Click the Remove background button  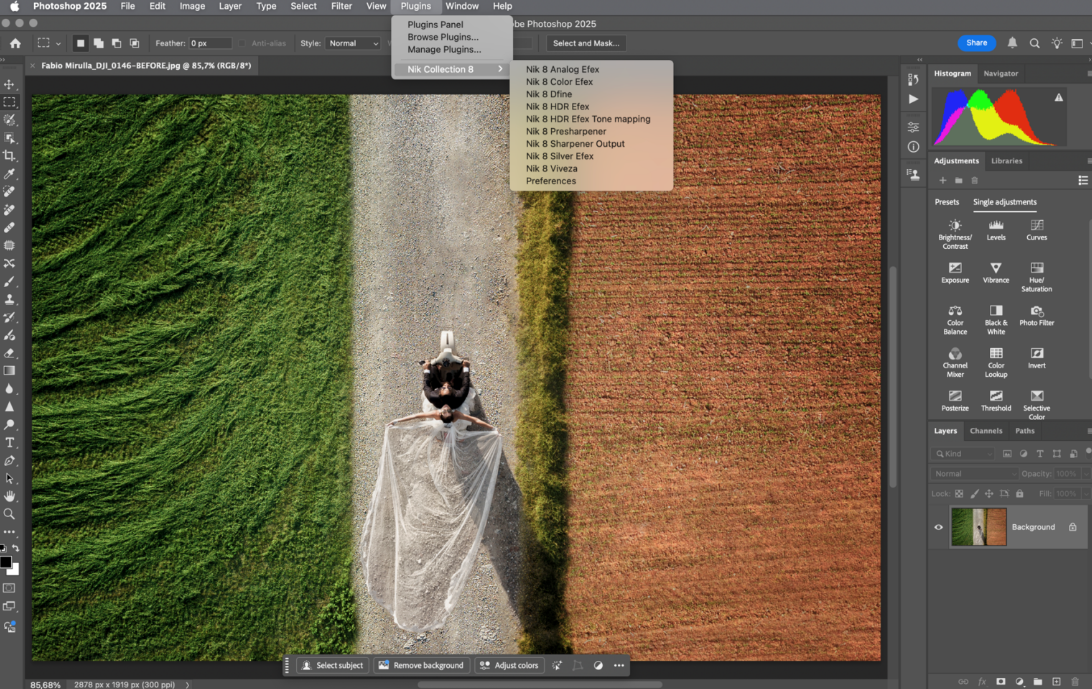point(421,665)
